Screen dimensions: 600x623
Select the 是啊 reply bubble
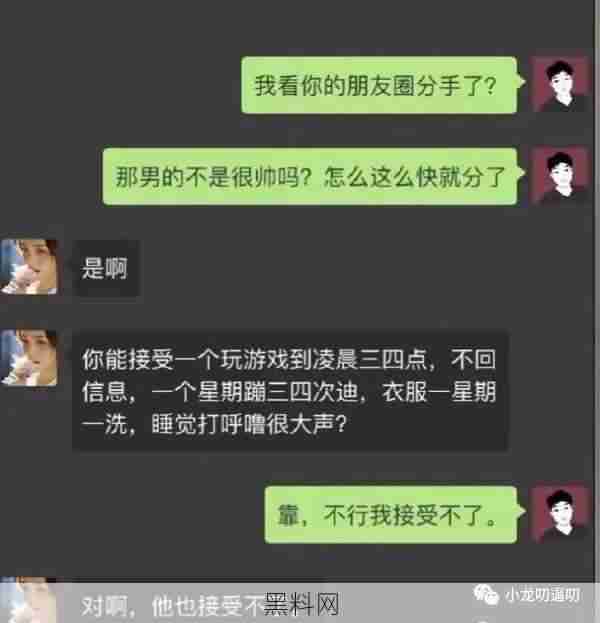[105, 268]
